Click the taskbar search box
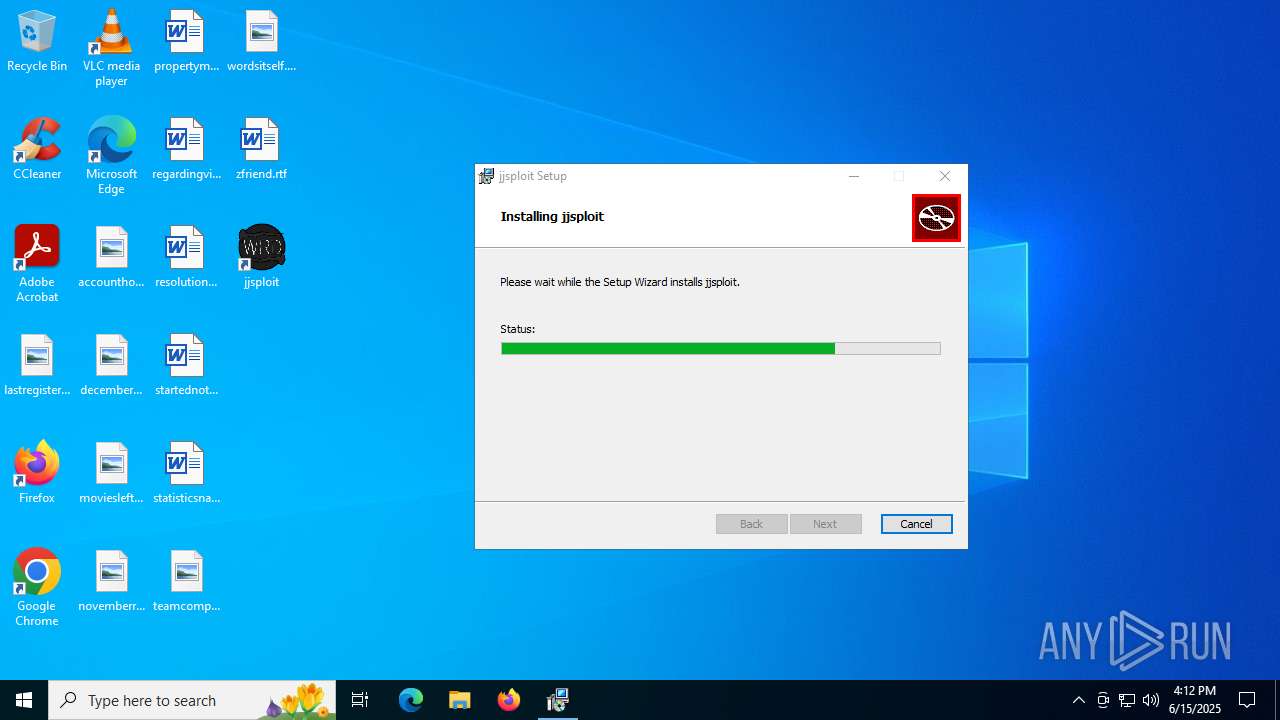The image size is (1280, 720). pyautogui.click(x=192, y=700)
